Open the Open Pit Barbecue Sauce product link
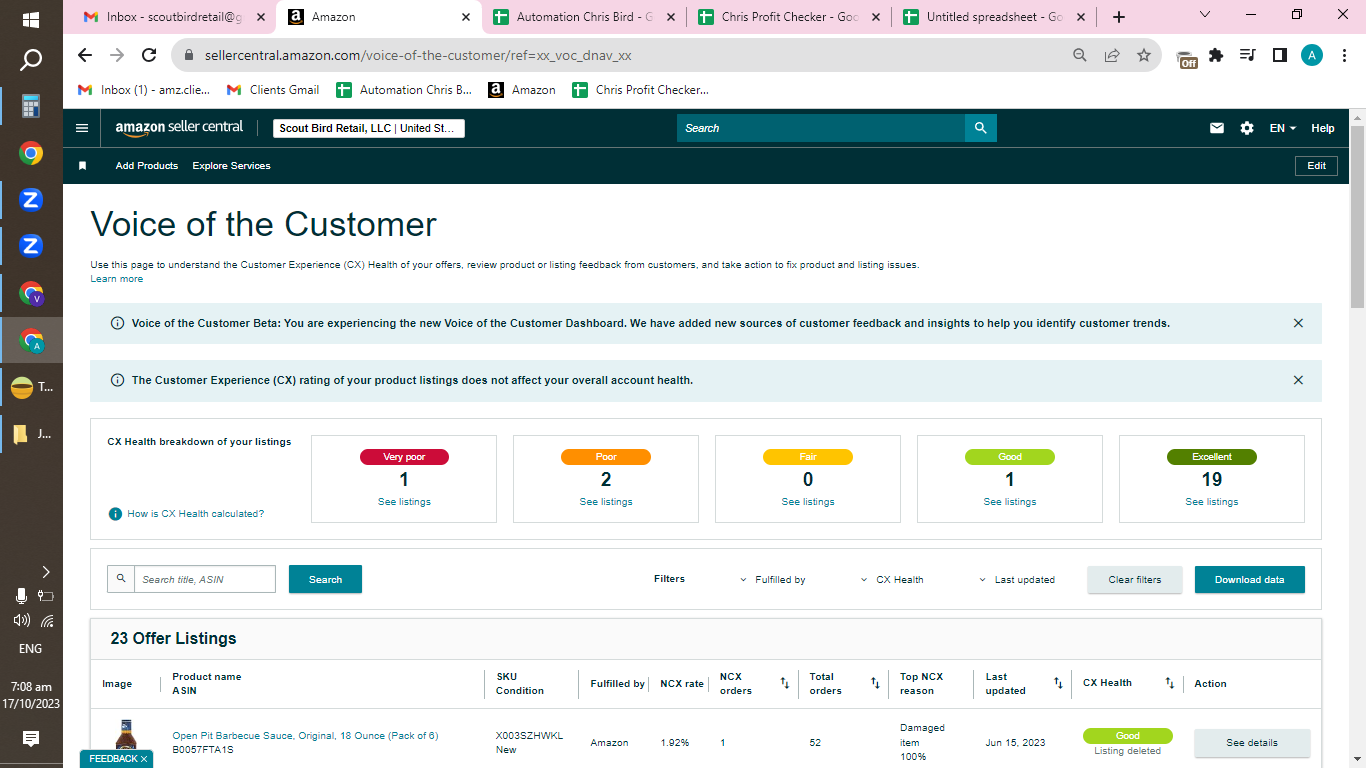Image resolution: width=1366 pixels, height=768 pixels. [305, 736]
